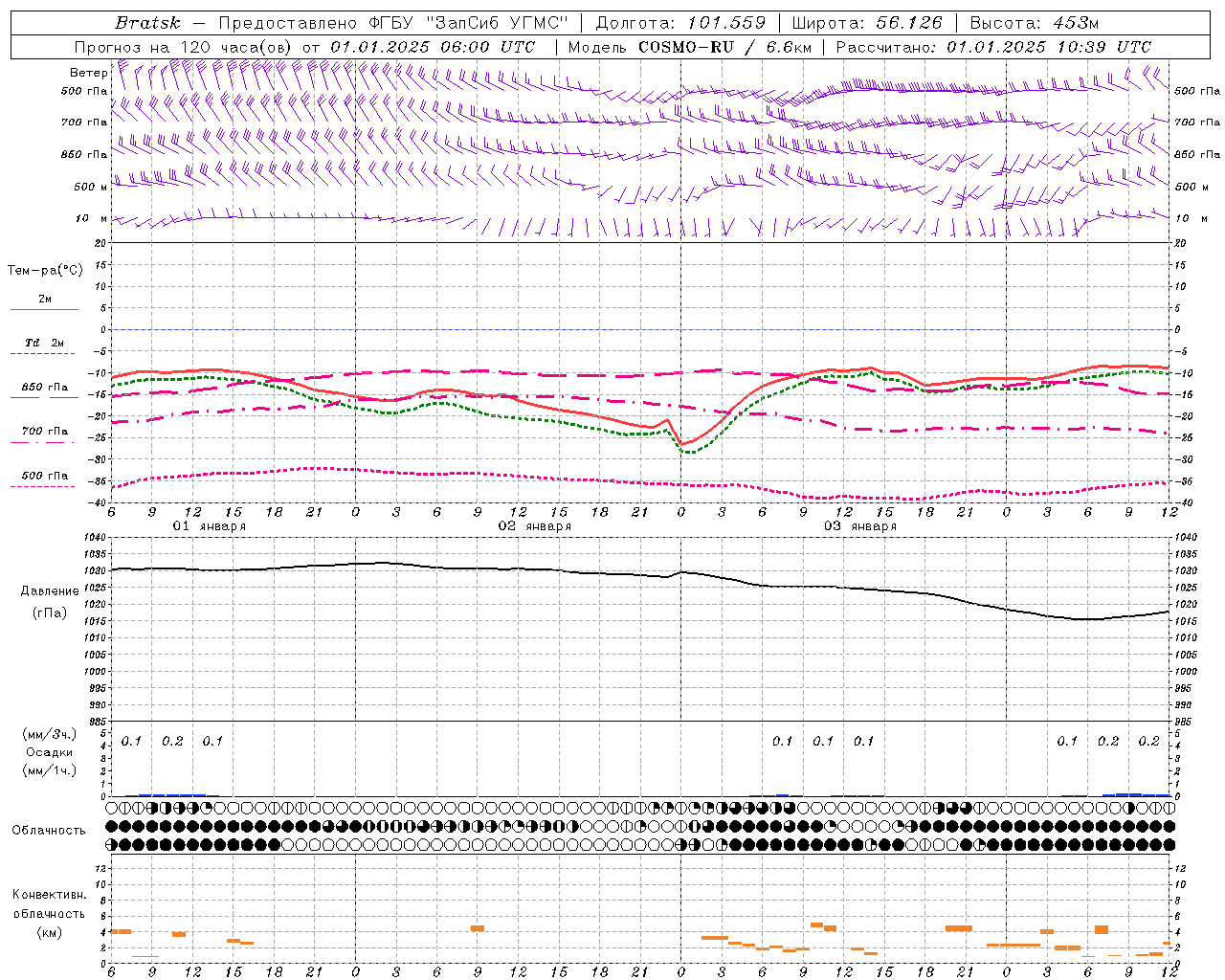
Task: Click the 700 гПа temperature legend entry
Action: 44,432
